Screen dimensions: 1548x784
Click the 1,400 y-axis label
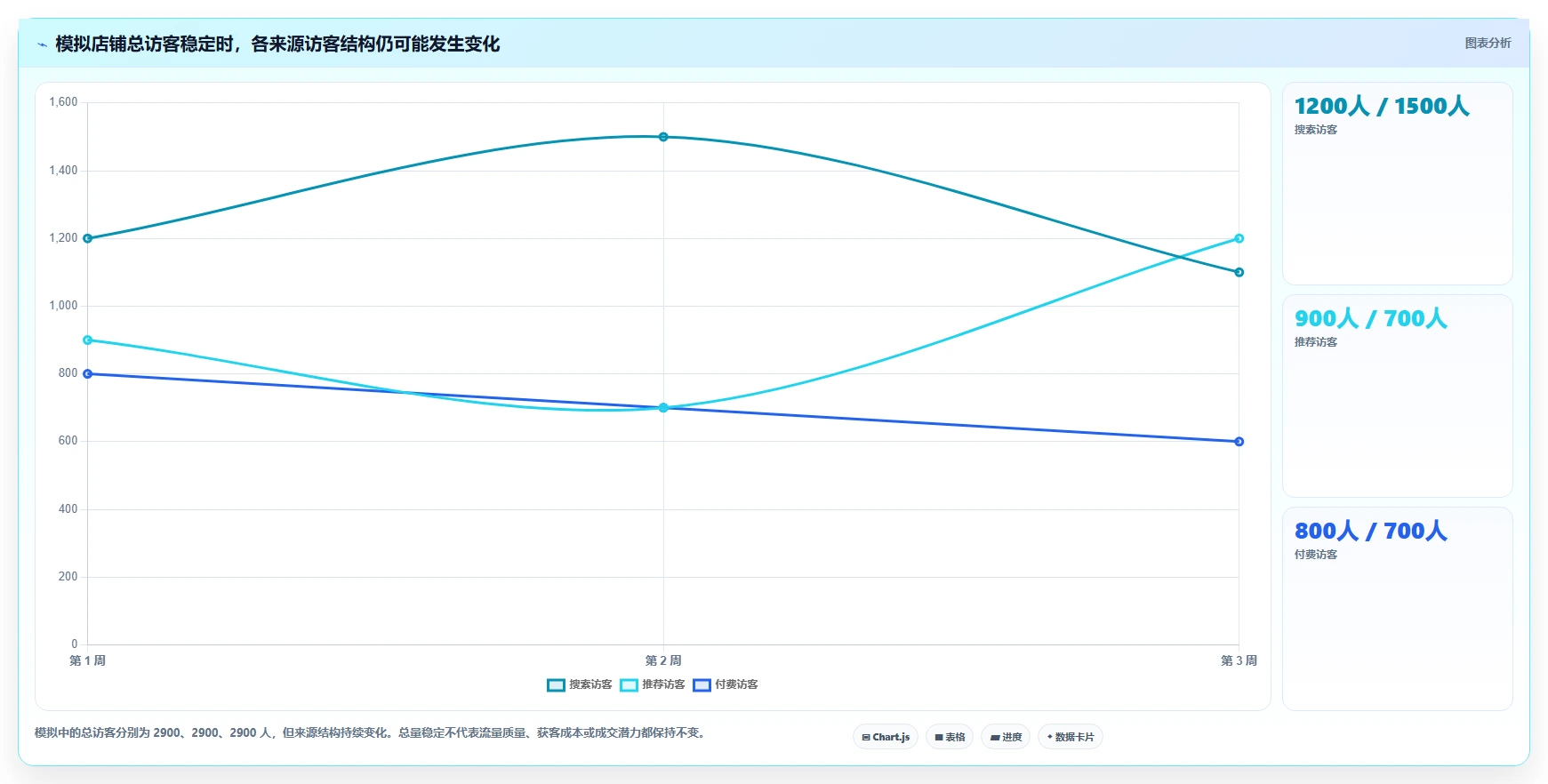(63, 170)
